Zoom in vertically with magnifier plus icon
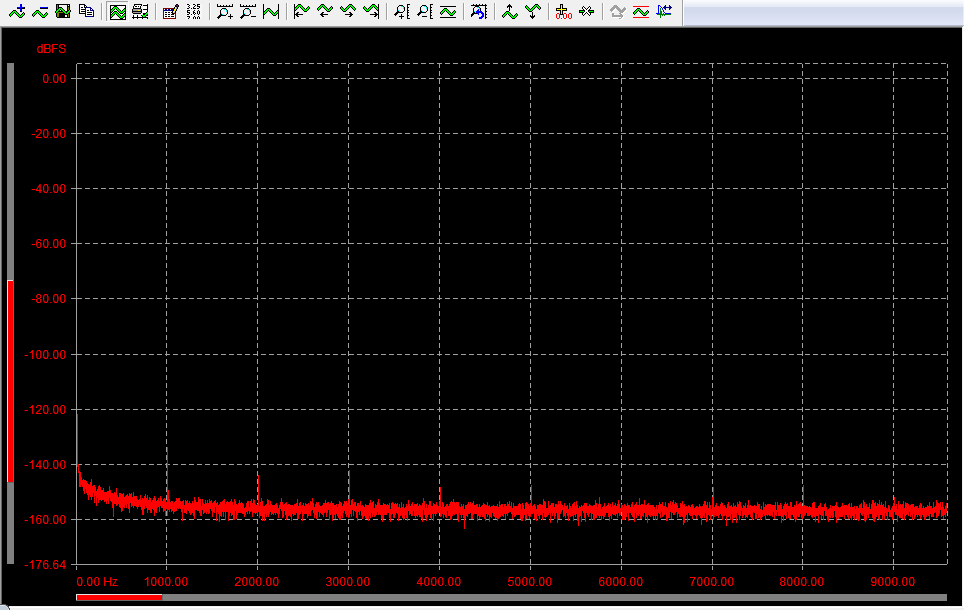964x610 pixels. [401, 11]
